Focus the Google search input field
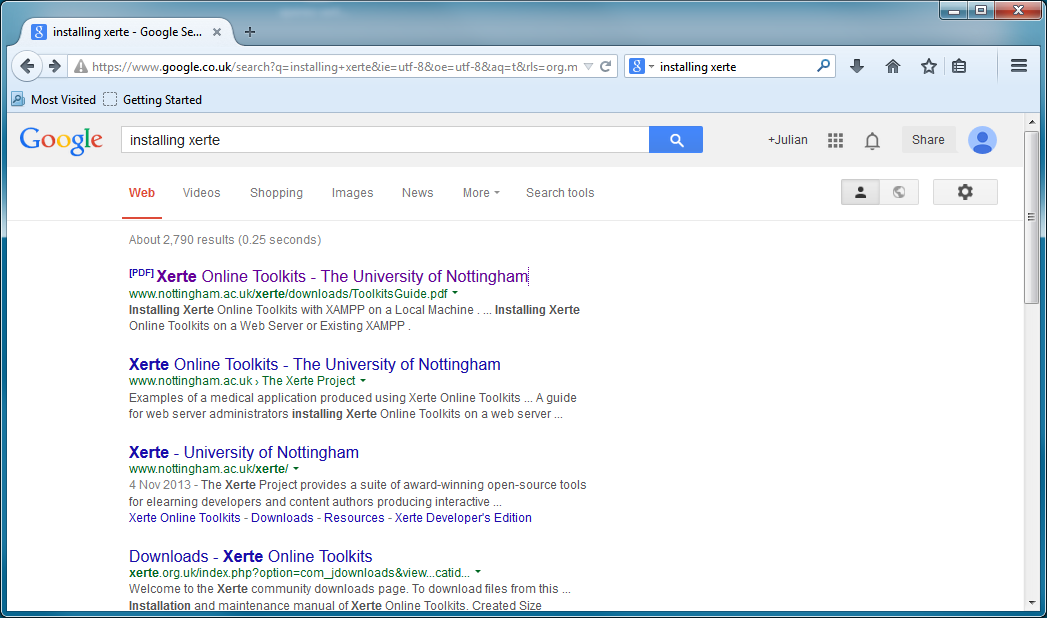Screen dimensions: 1047x618 click(x=385, y=139)
